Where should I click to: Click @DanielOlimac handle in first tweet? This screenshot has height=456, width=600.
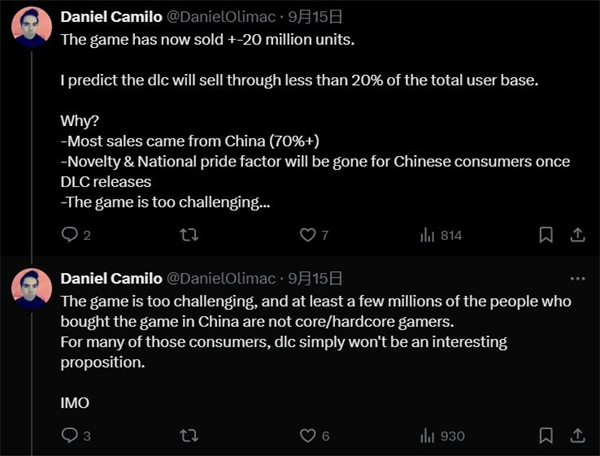[x=214, y=17]
